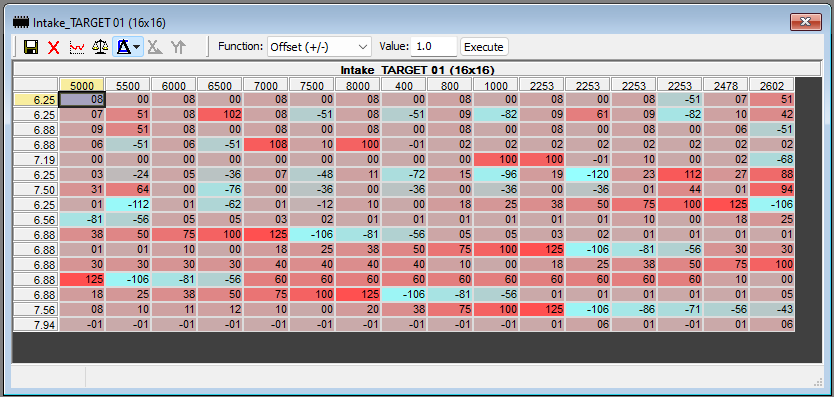This screenshot has width=834, height=397.
Task: Select the 7.56 row header
Action: [x=36, y=309]
